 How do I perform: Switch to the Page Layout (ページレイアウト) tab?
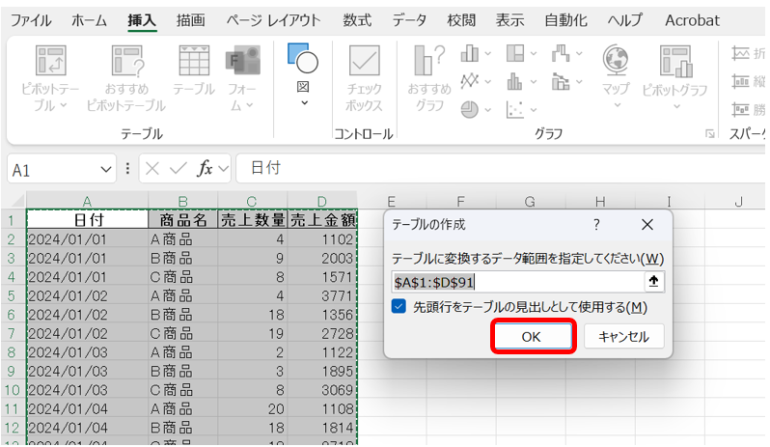point(273,20)
